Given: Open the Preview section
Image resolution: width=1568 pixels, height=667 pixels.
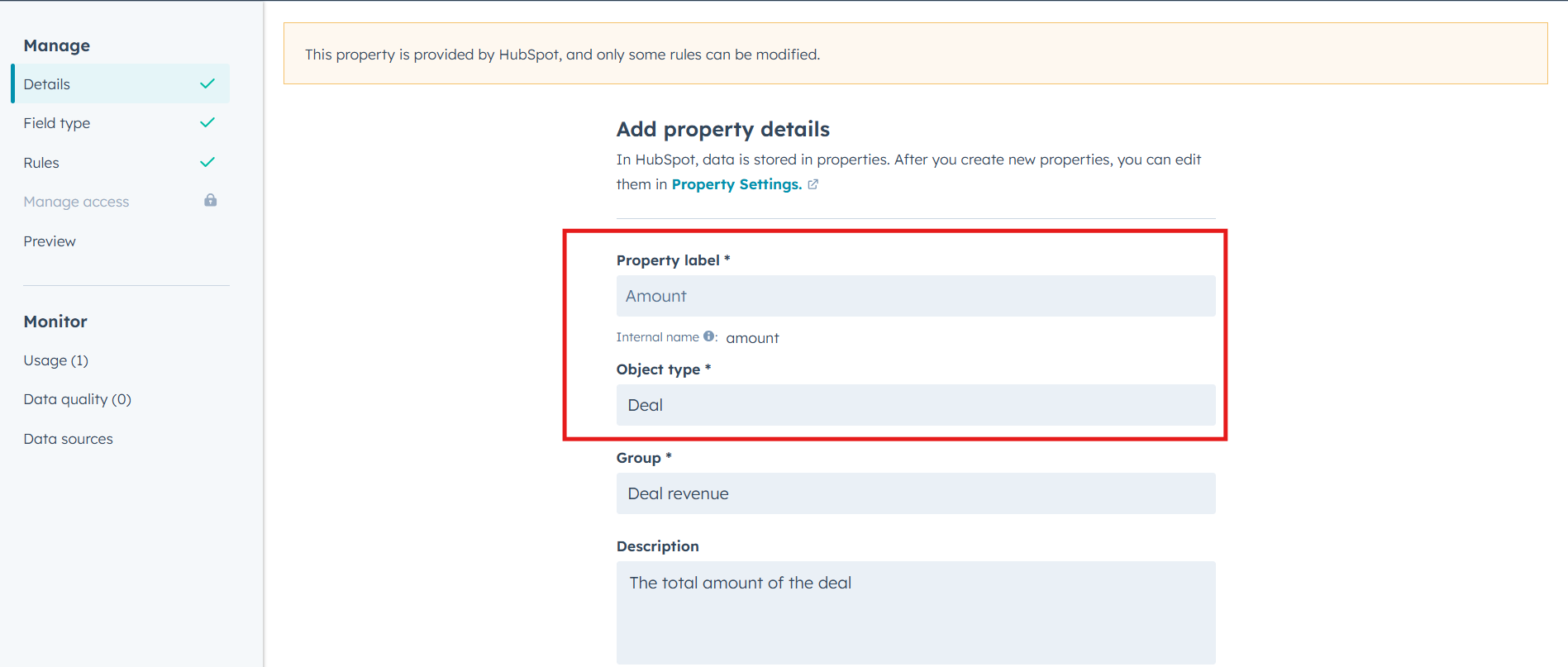Looking at the screenshot, I should click(50, 241).
